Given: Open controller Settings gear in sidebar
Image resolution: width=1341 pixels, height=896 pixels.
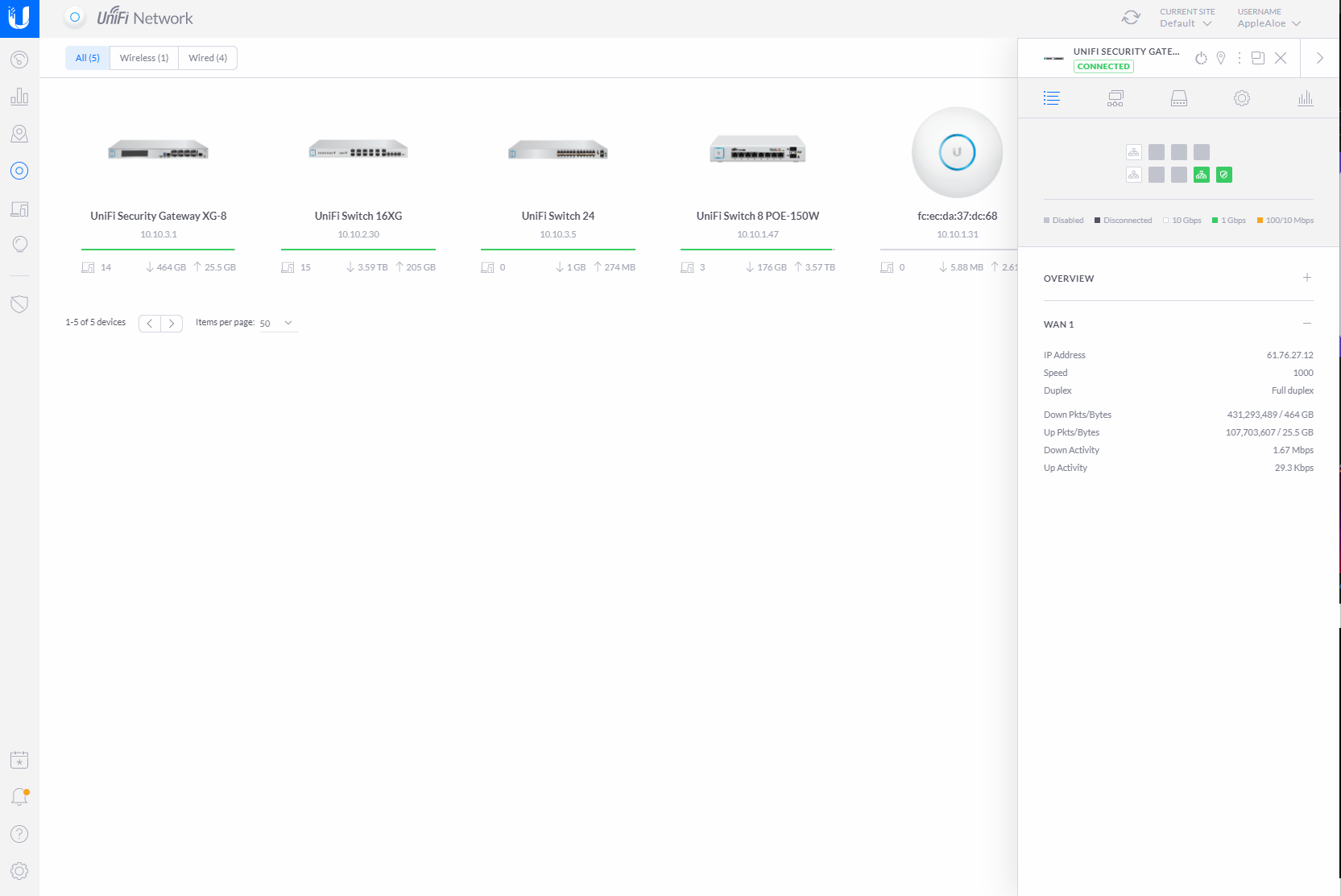Looking at the screenshot, I should click(19, 871).
